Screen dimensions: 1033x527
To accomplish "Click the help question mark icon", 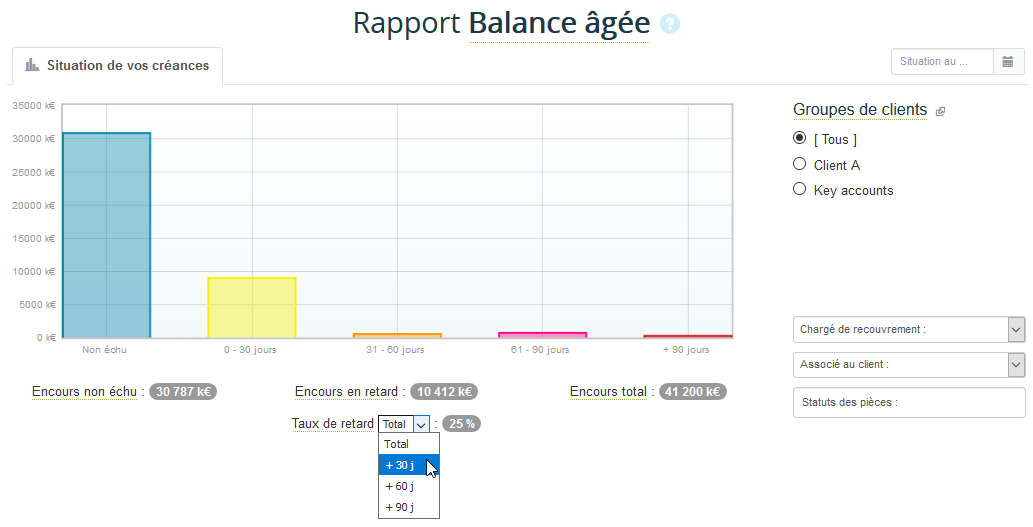I will point(670,24).
